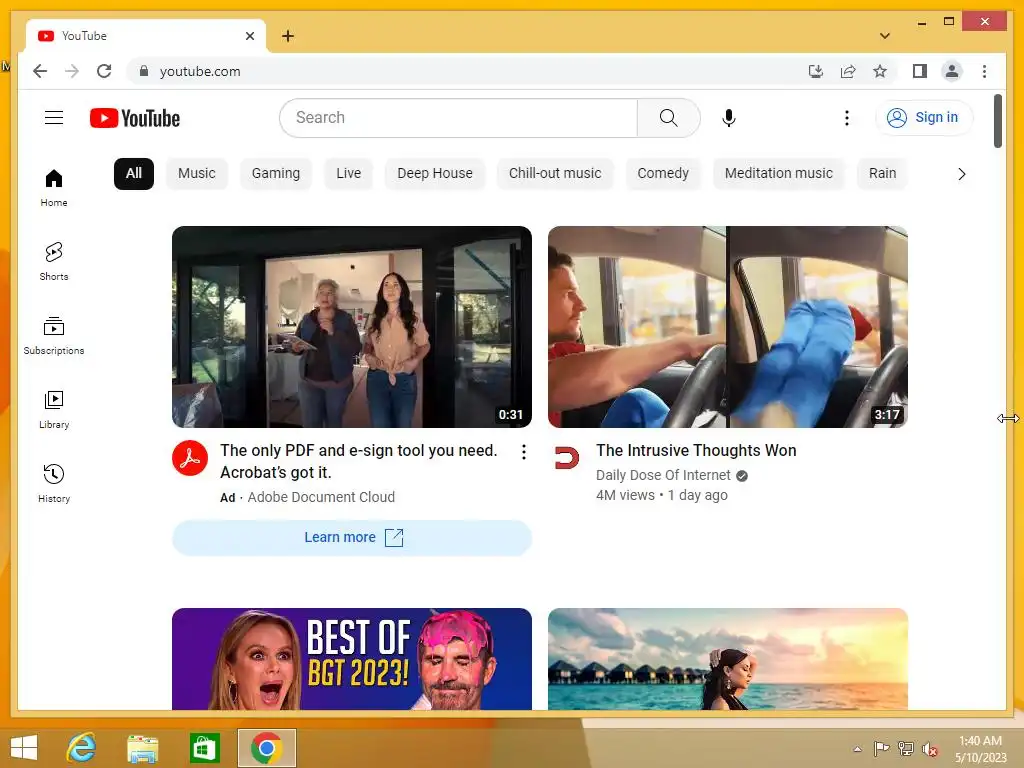Open Adobe ad options three-dot menu
The width and height of the screenshot is (1024, 768).
point(523,452)
